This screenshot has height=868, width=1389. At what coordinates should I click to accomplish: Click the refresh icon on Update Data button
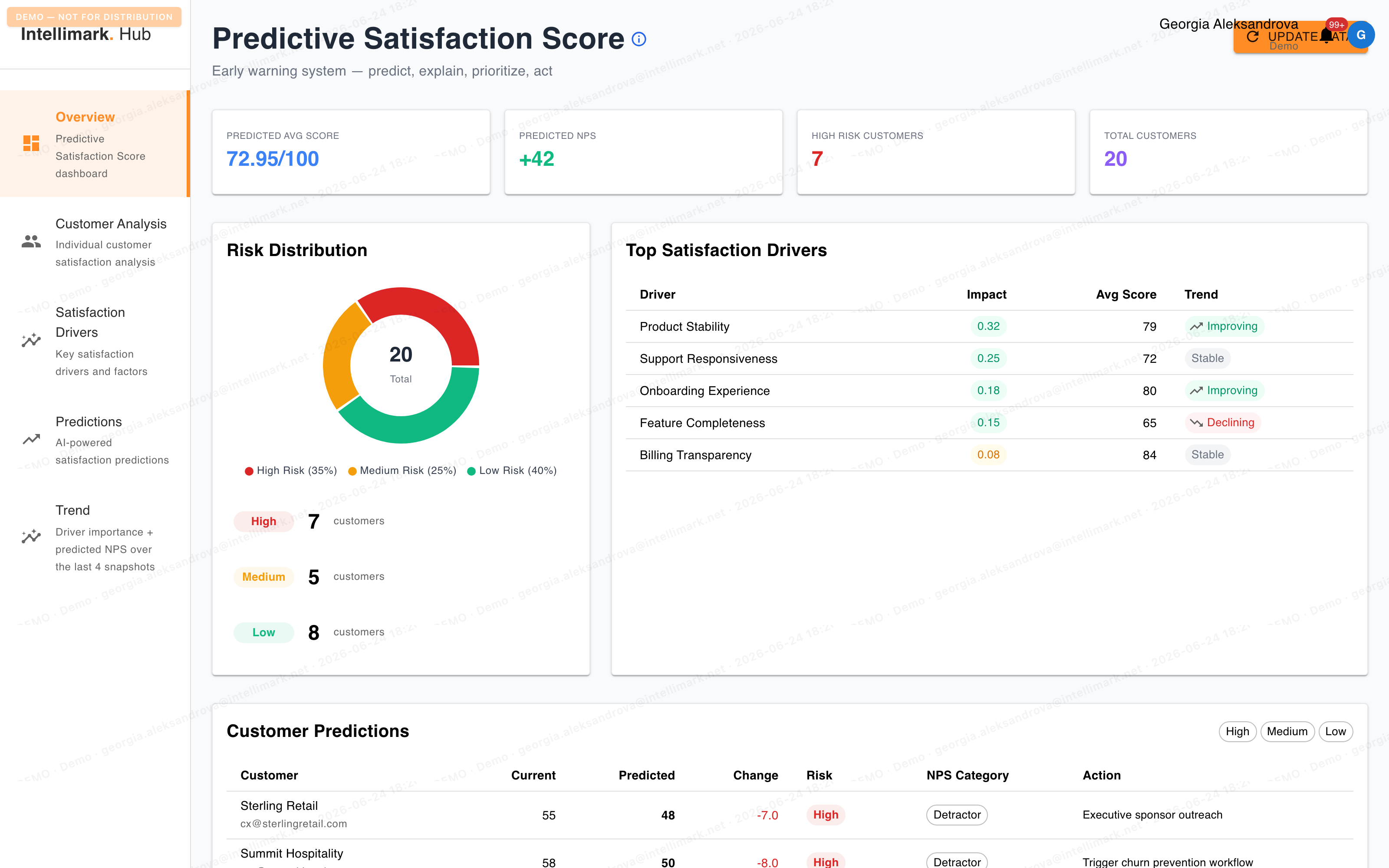(x=1252, y=36)
